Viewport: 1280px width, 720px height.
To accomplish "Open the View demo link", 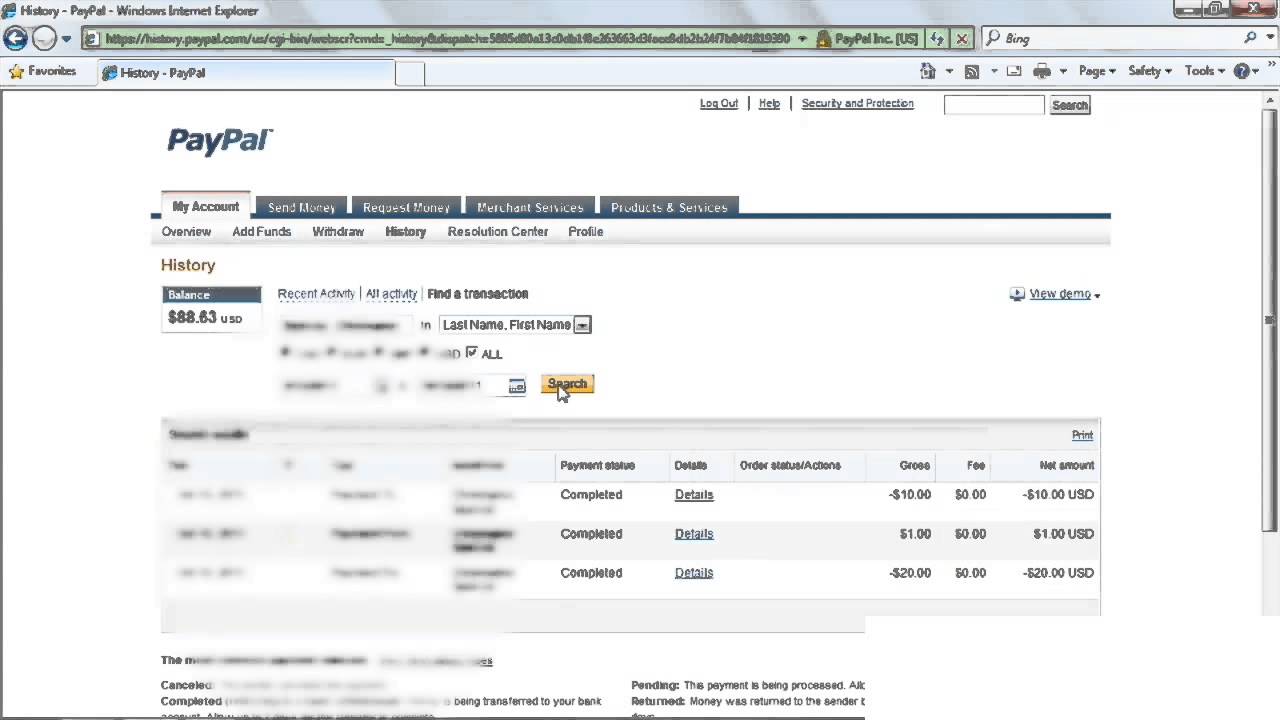I will (1060, 294).
